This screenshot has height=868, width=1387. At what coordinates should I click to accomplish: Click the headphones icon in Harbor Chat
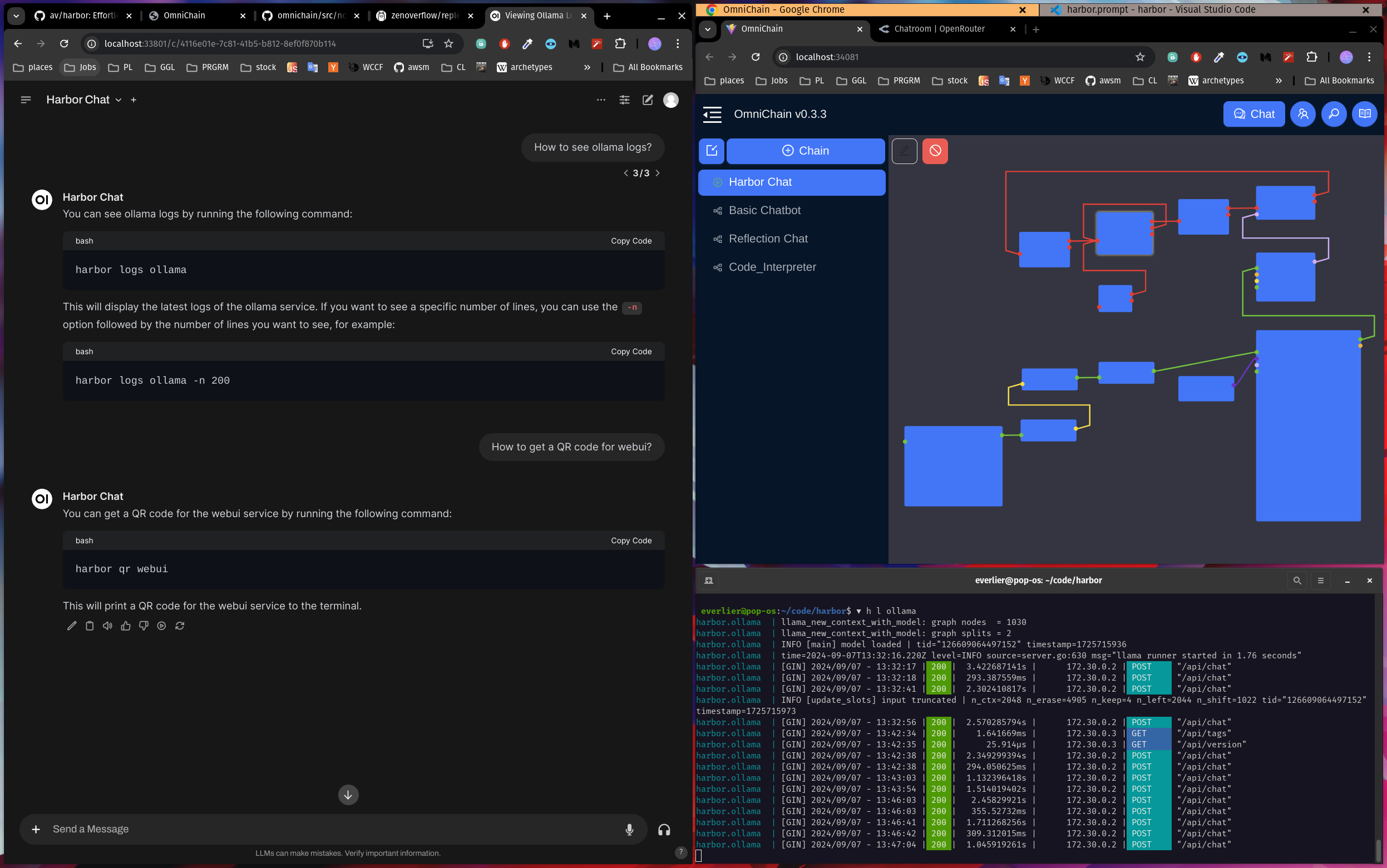[x=664, y=829]
